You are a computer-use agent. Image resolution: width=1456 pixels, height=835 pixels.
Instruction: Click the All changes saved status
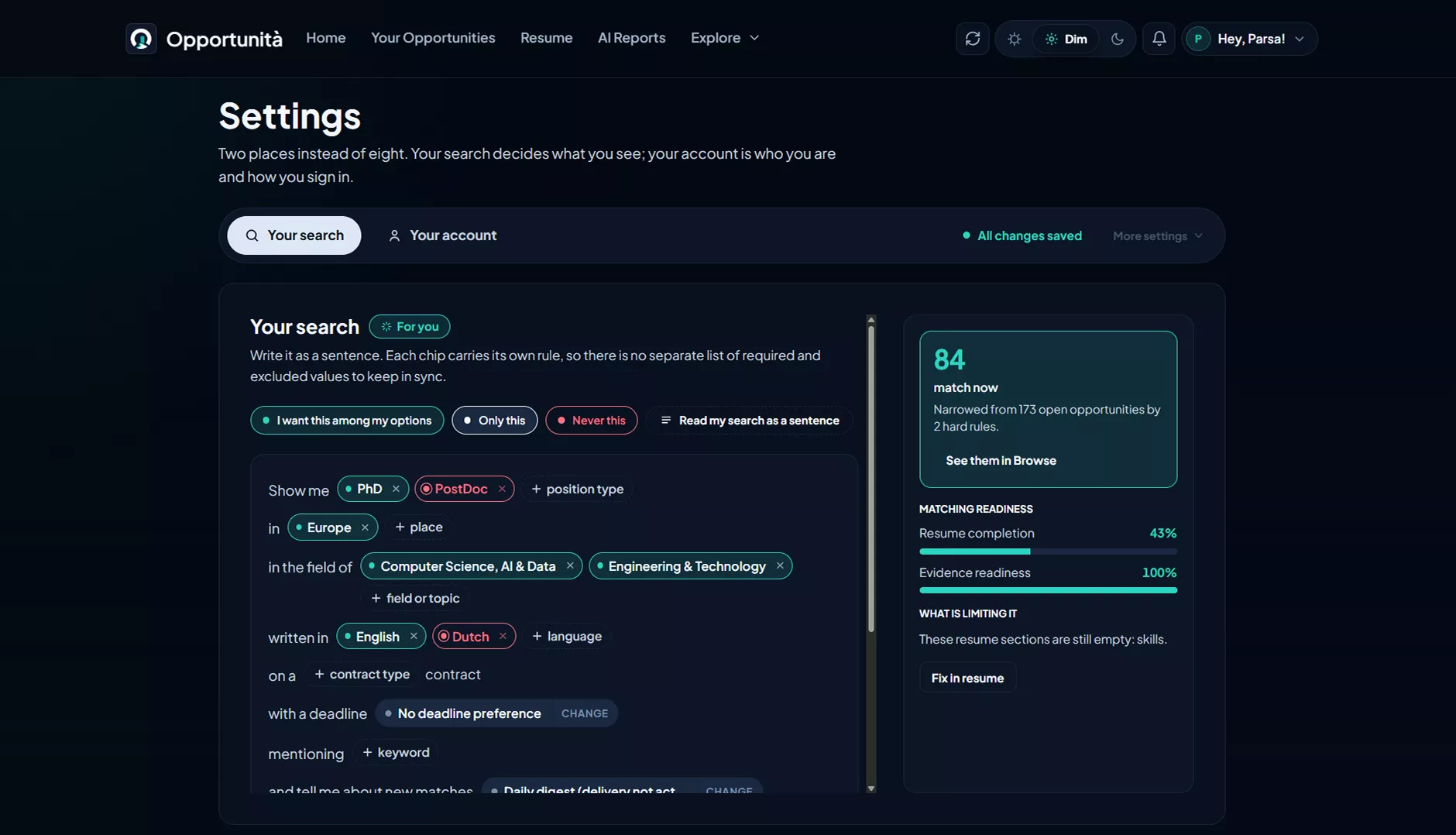(x=1022, y=236)
